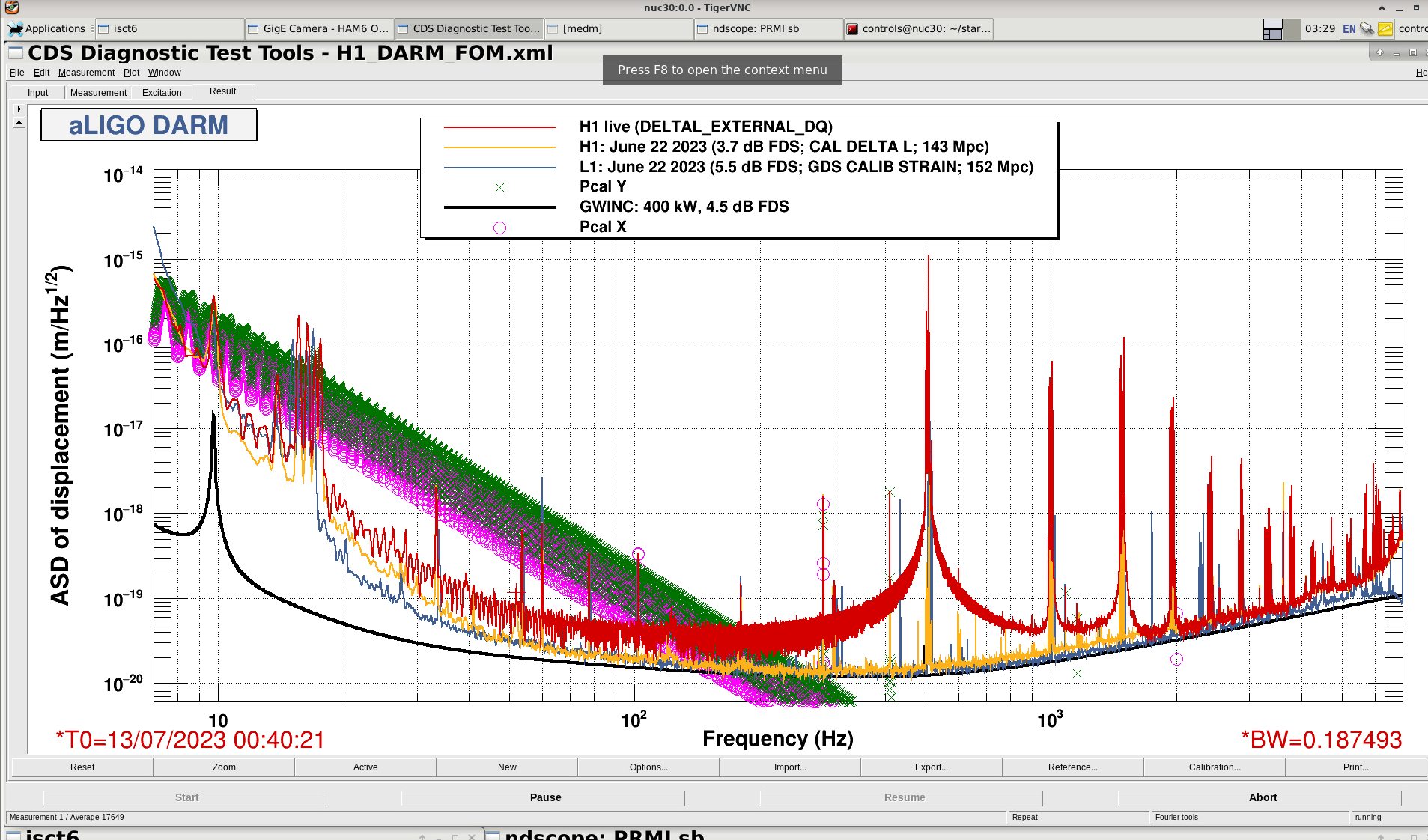This screenshot has height=840, width=1428.
Task: Click the up arrow below the panel expander
Action: click(x=19, y=122)
